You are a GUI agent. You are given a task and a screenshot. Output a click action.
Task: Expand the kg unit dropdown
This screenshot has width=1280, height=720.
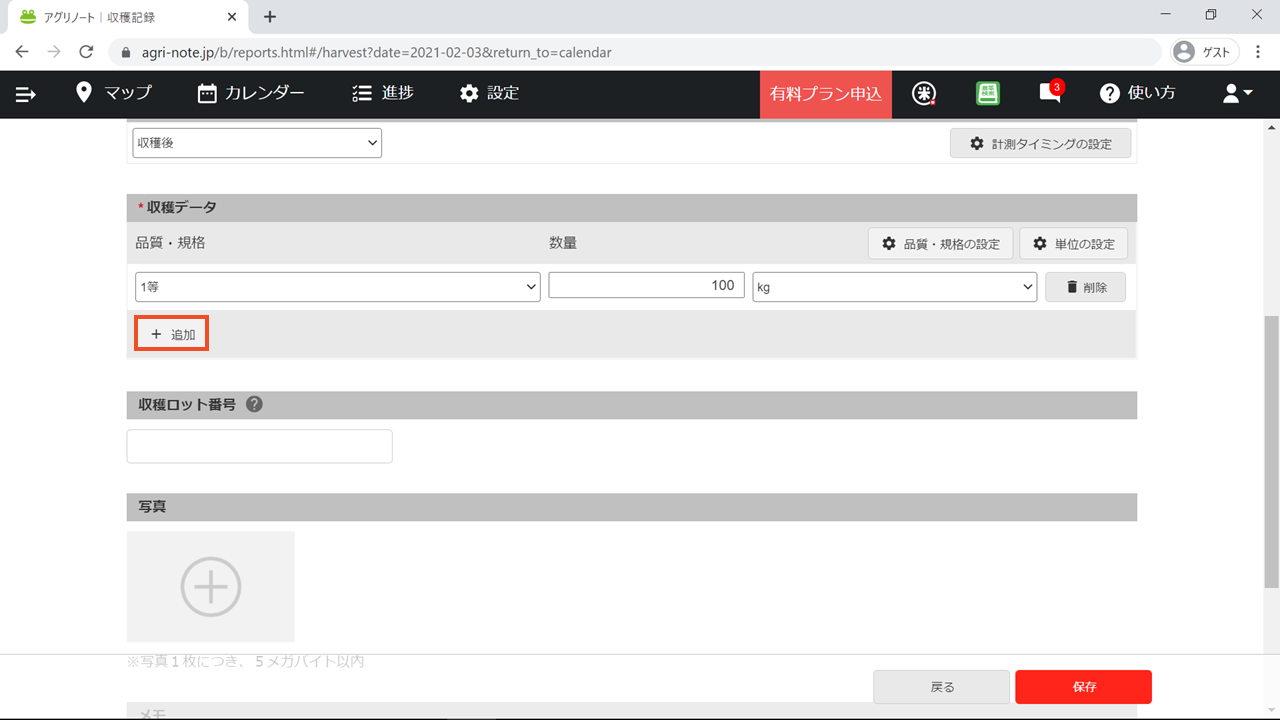pyautogui.click(x=895, y=287)
